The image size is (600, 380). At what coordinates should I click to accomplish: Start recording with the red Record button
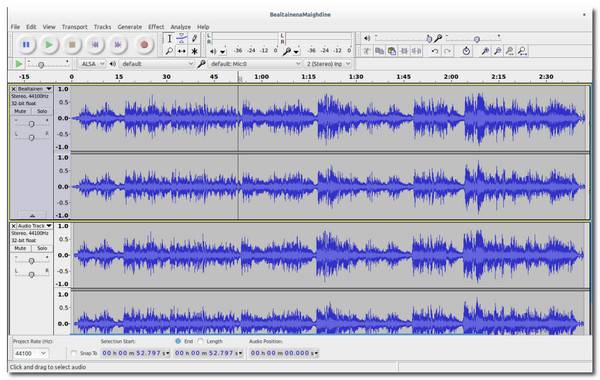144,45
